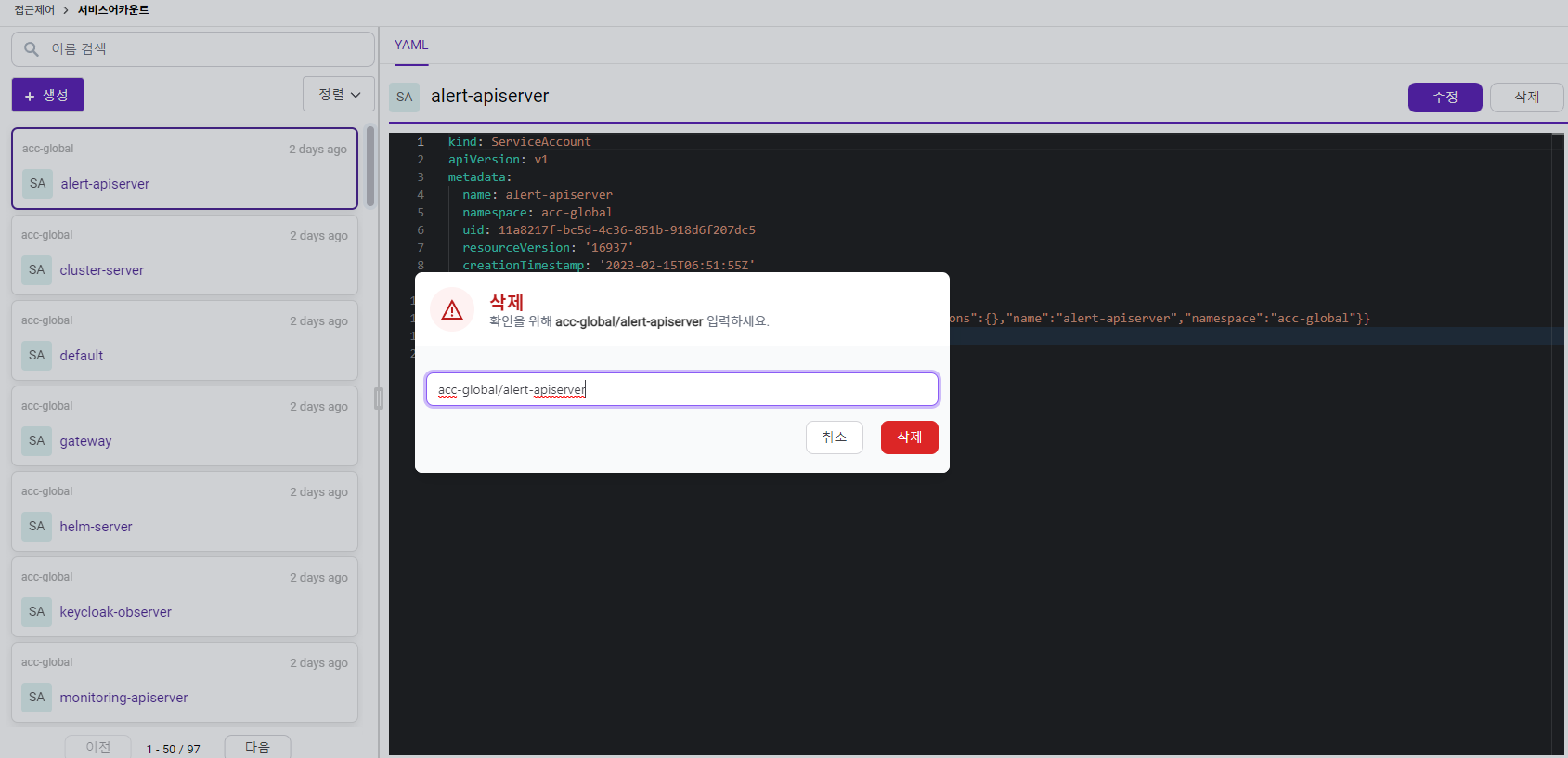Image resolution: width=1568 pixels, height=758 pixels.
Task: Select the cluster-server list item
Action: coord(185,255)
